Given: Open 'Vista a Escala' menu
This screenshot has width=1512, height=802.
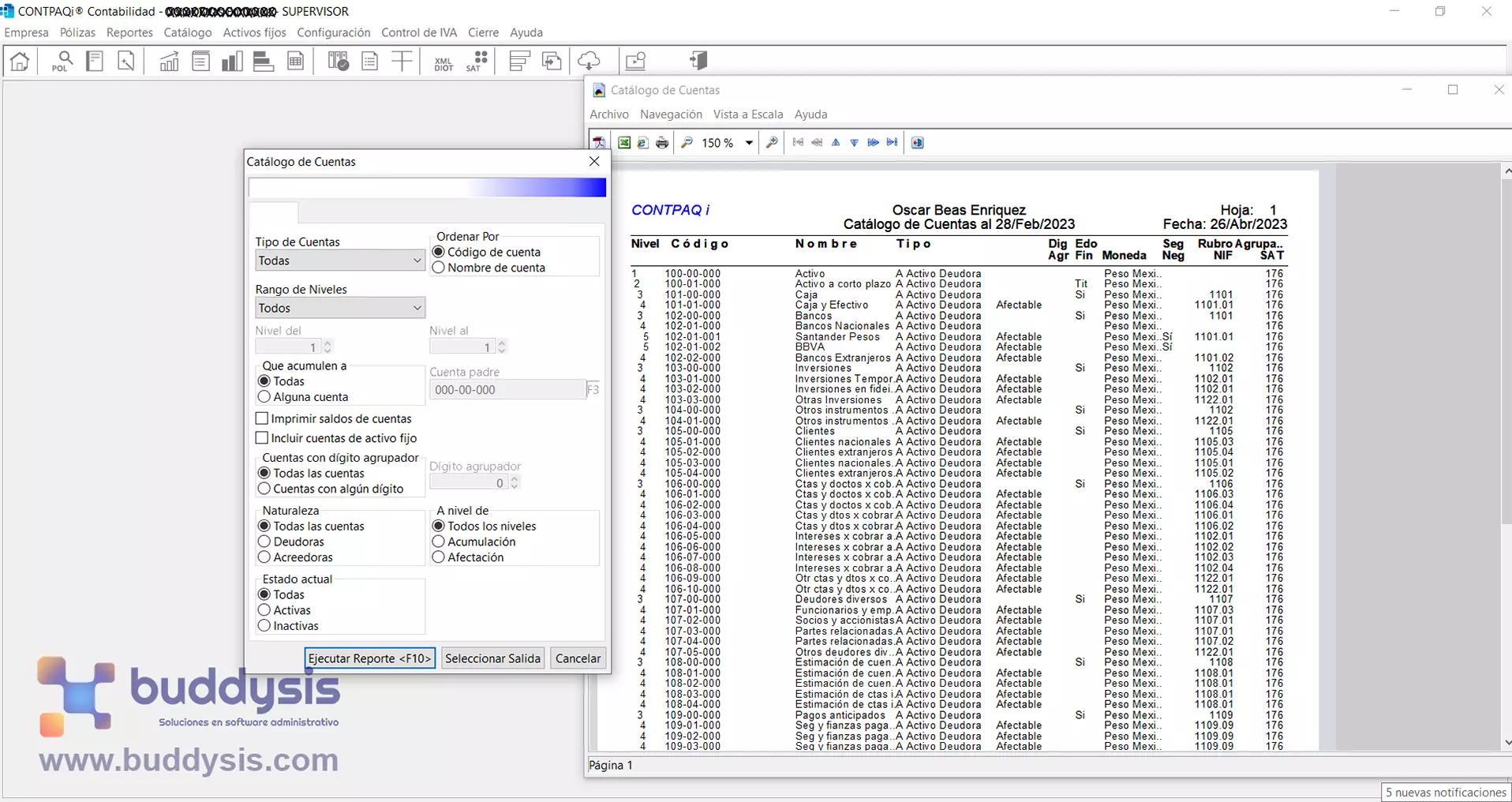Looking at the screenshot, I should point(748,114).
